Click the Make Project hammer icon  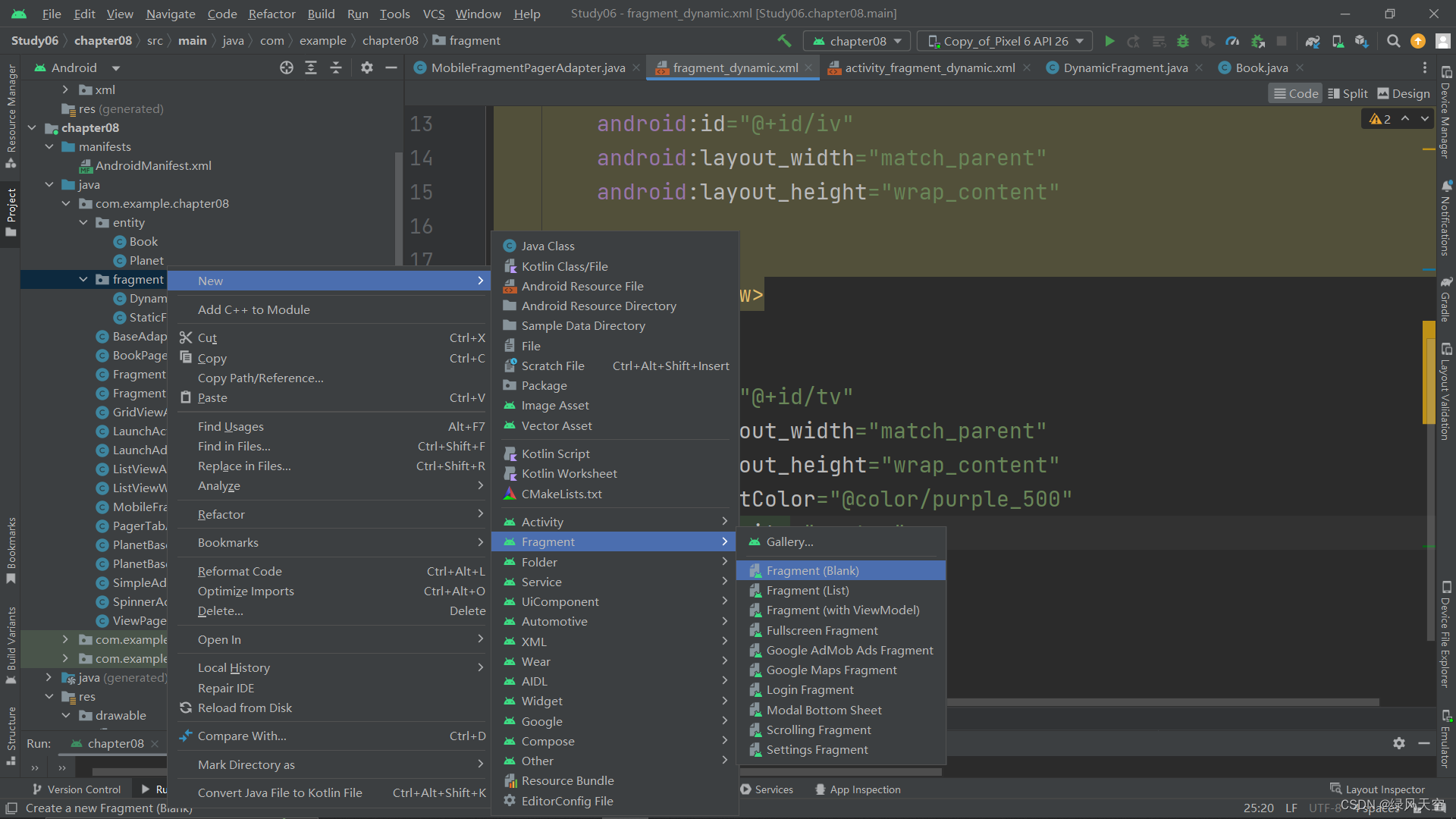coord(784,41)
